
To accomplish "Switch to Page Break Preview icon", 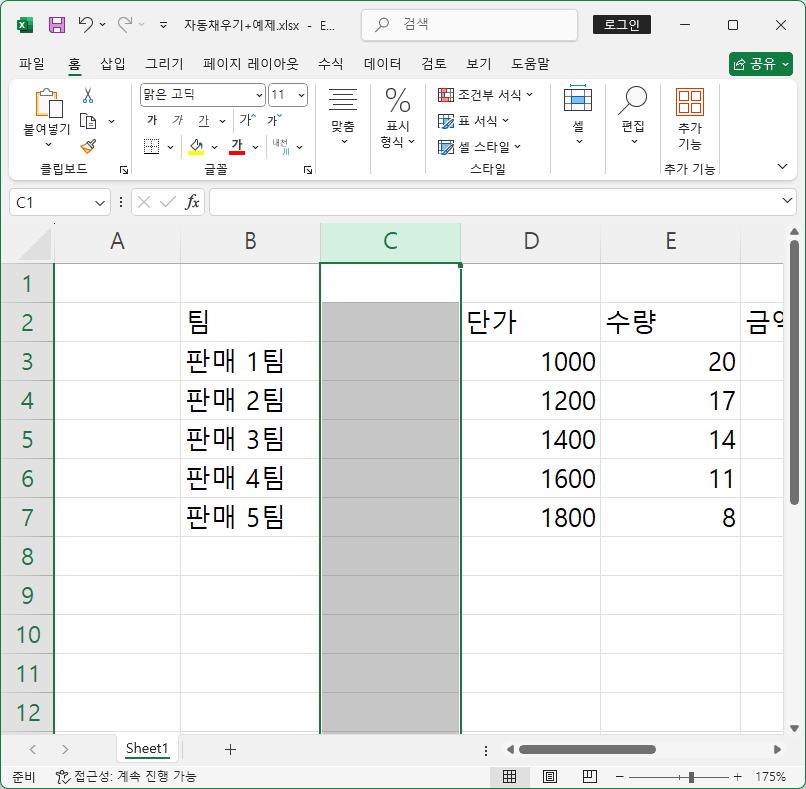I will point(590,776).
